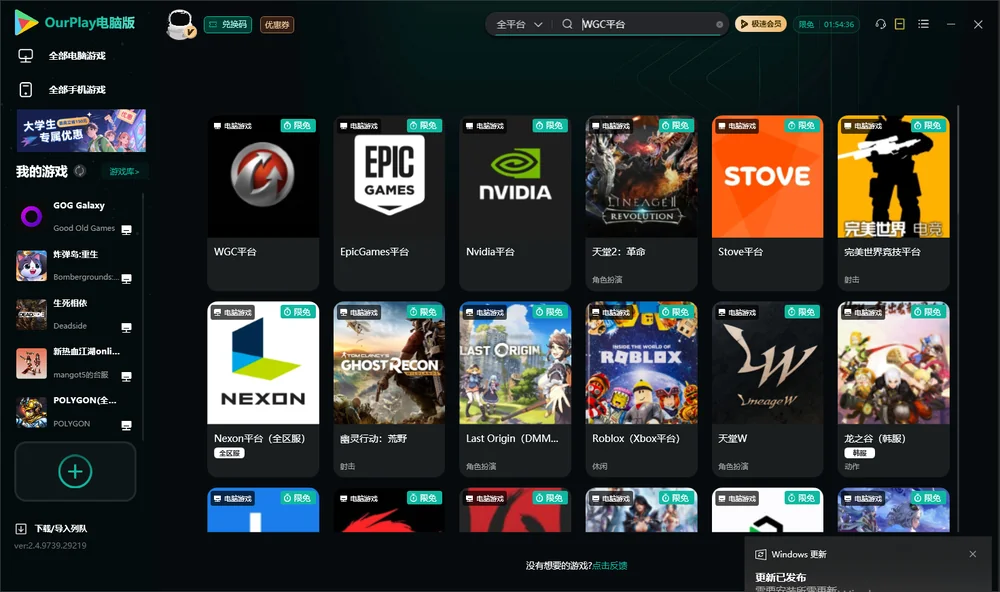Open the Nvidia platform card
1000x592 pixels.
pos(515,203)
